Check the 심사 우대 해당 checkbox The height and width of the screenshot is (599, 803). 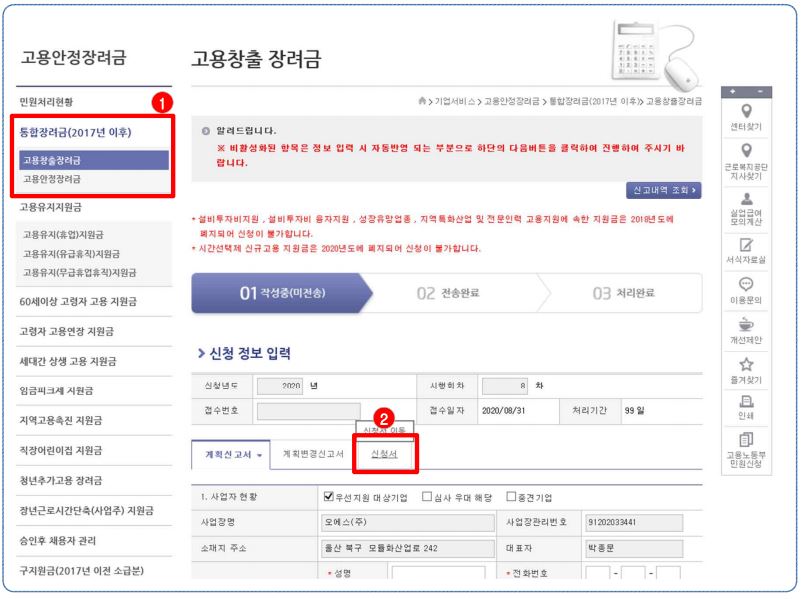(427, 496)
